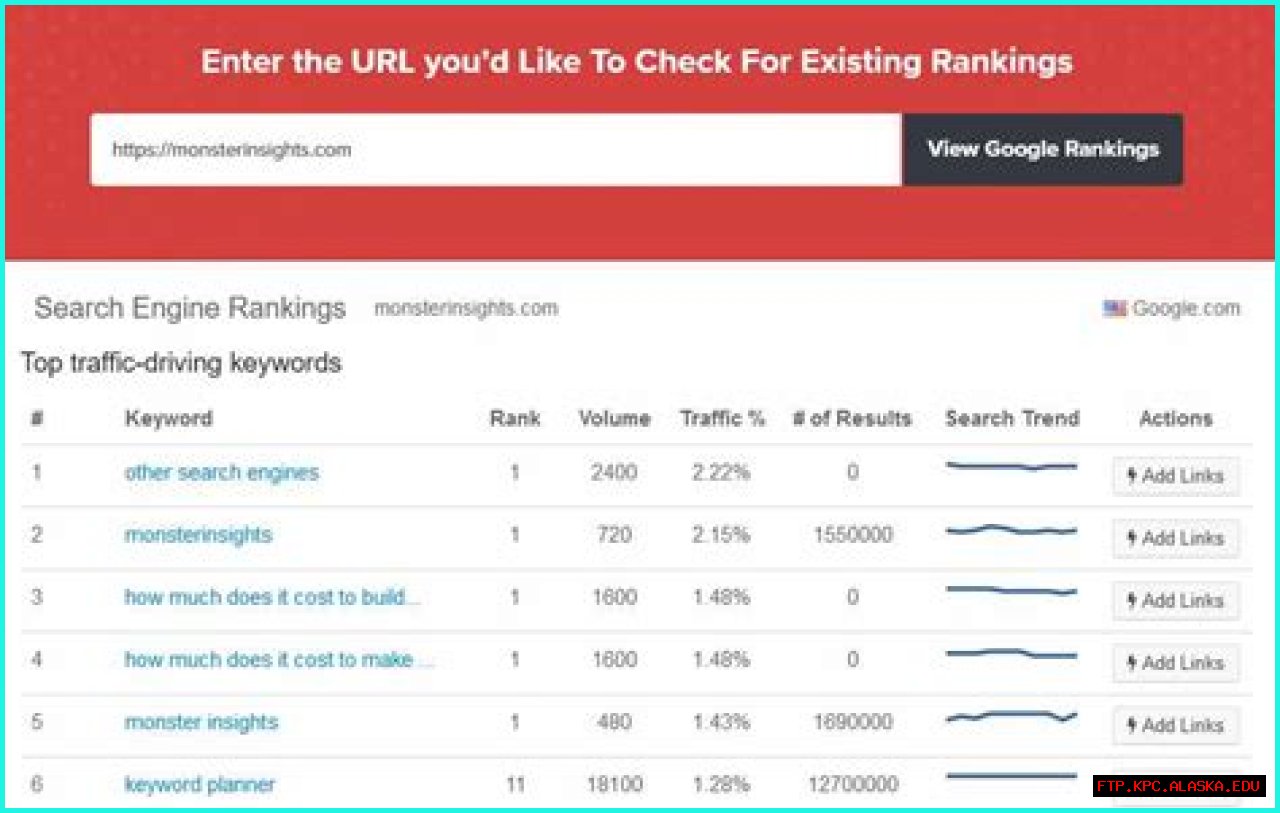Click the View Google Rankings button
The image size is (1280, 813).
(1042, 149)
